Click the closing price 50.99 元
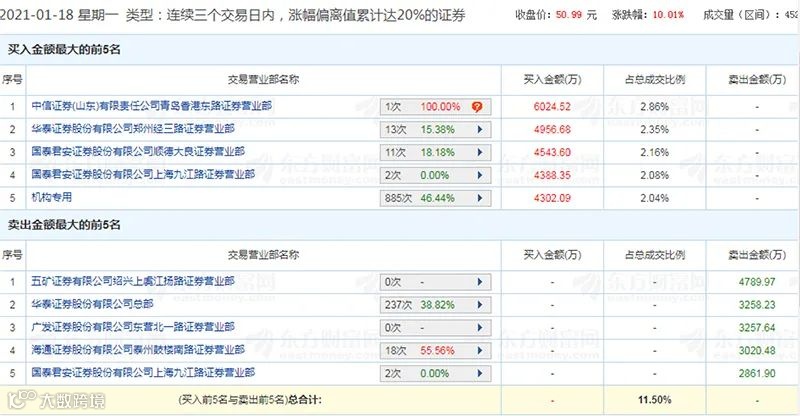The height and width of the screenshot is (416, 800). coord(576,15)
